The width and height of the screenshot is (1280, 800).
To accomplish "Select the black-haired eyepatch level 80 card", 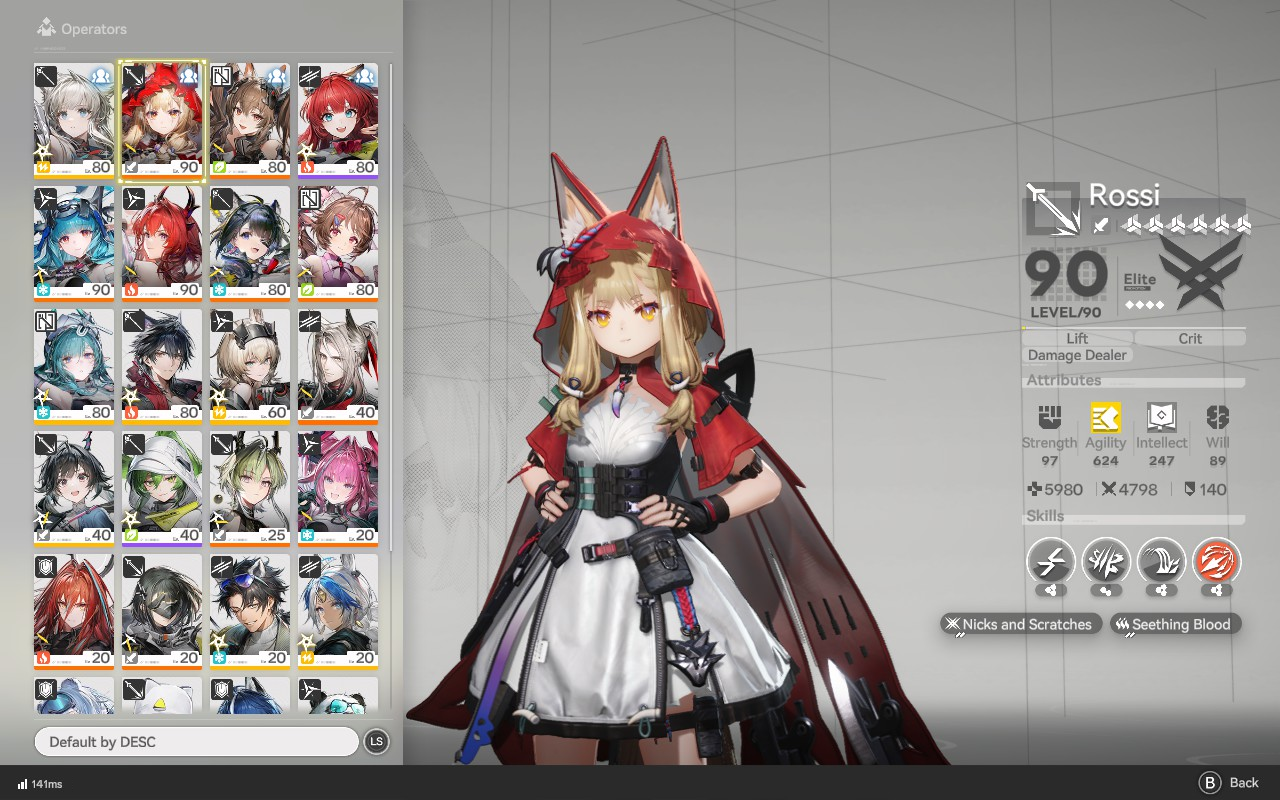I will pos(250,243).
